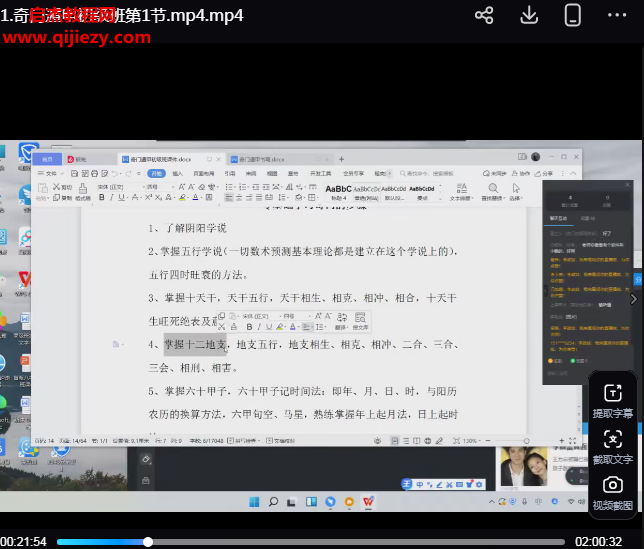Switch to the 页面布局 ribbon tab
This screenshot has height=549, width=644.
[x=204, y=174]
